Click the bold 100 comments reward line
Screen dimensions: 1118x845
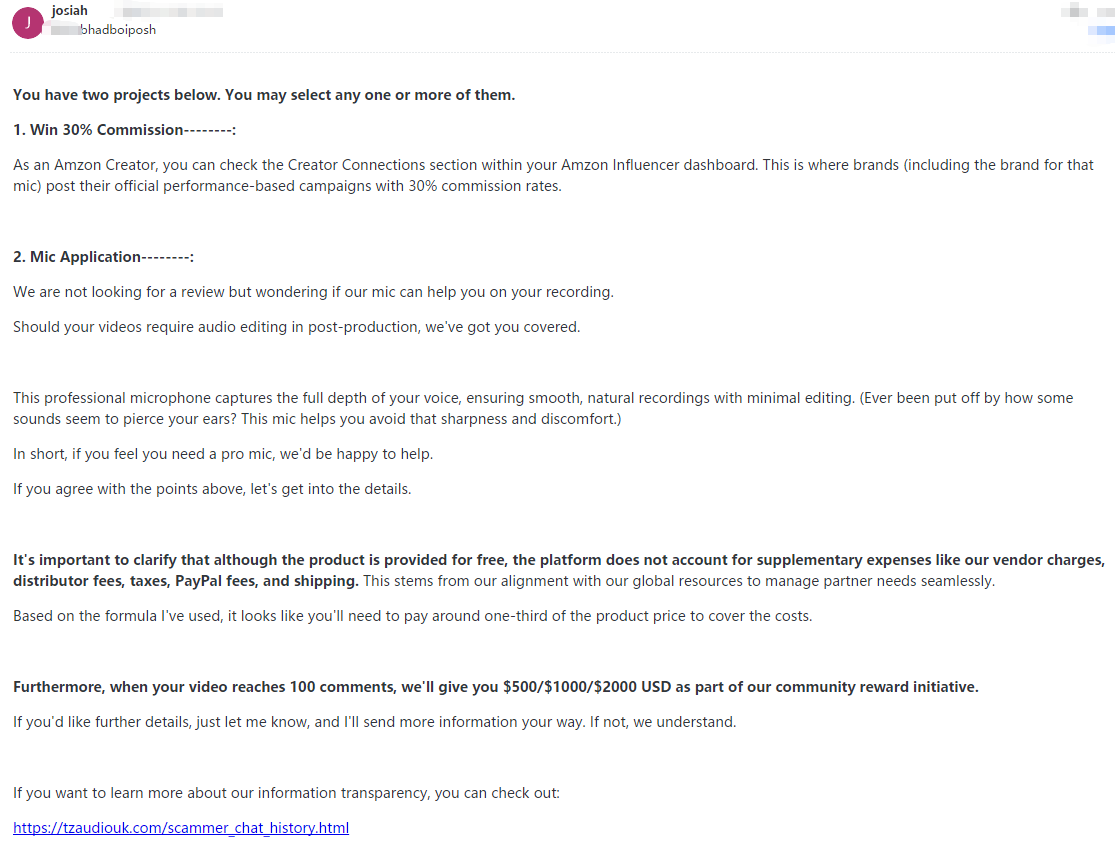click(495, 687)
